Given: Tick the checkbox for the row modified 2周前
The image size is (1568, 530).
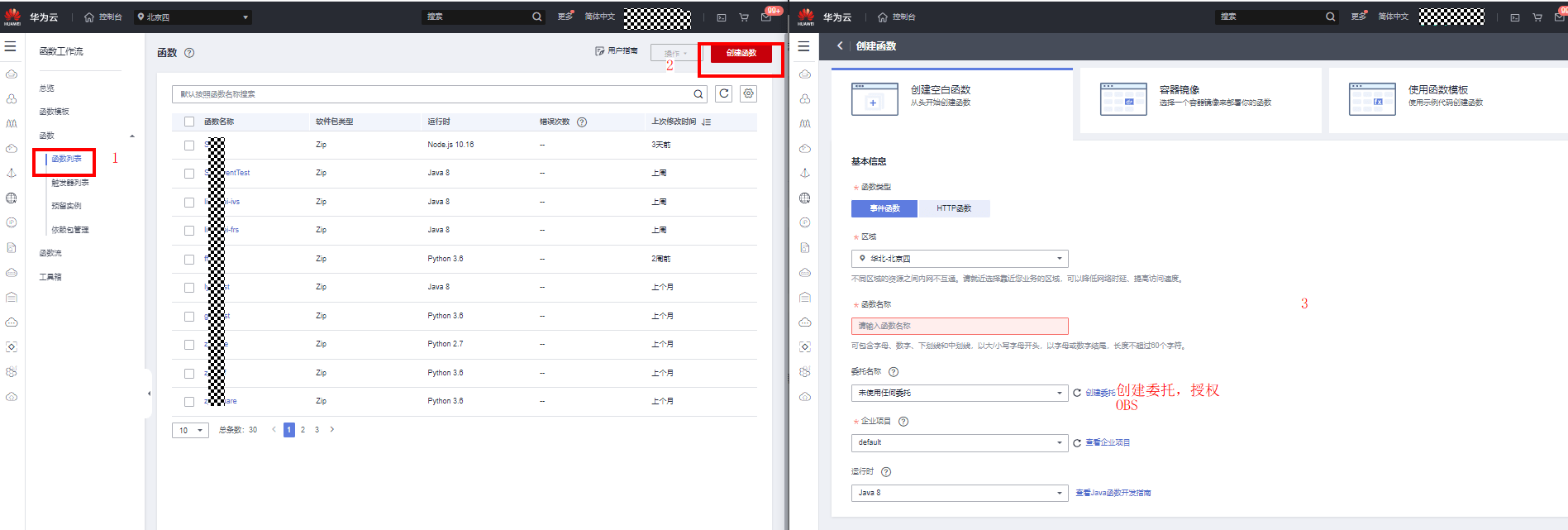Looking at the screenshot, I should tap(189, 259).
